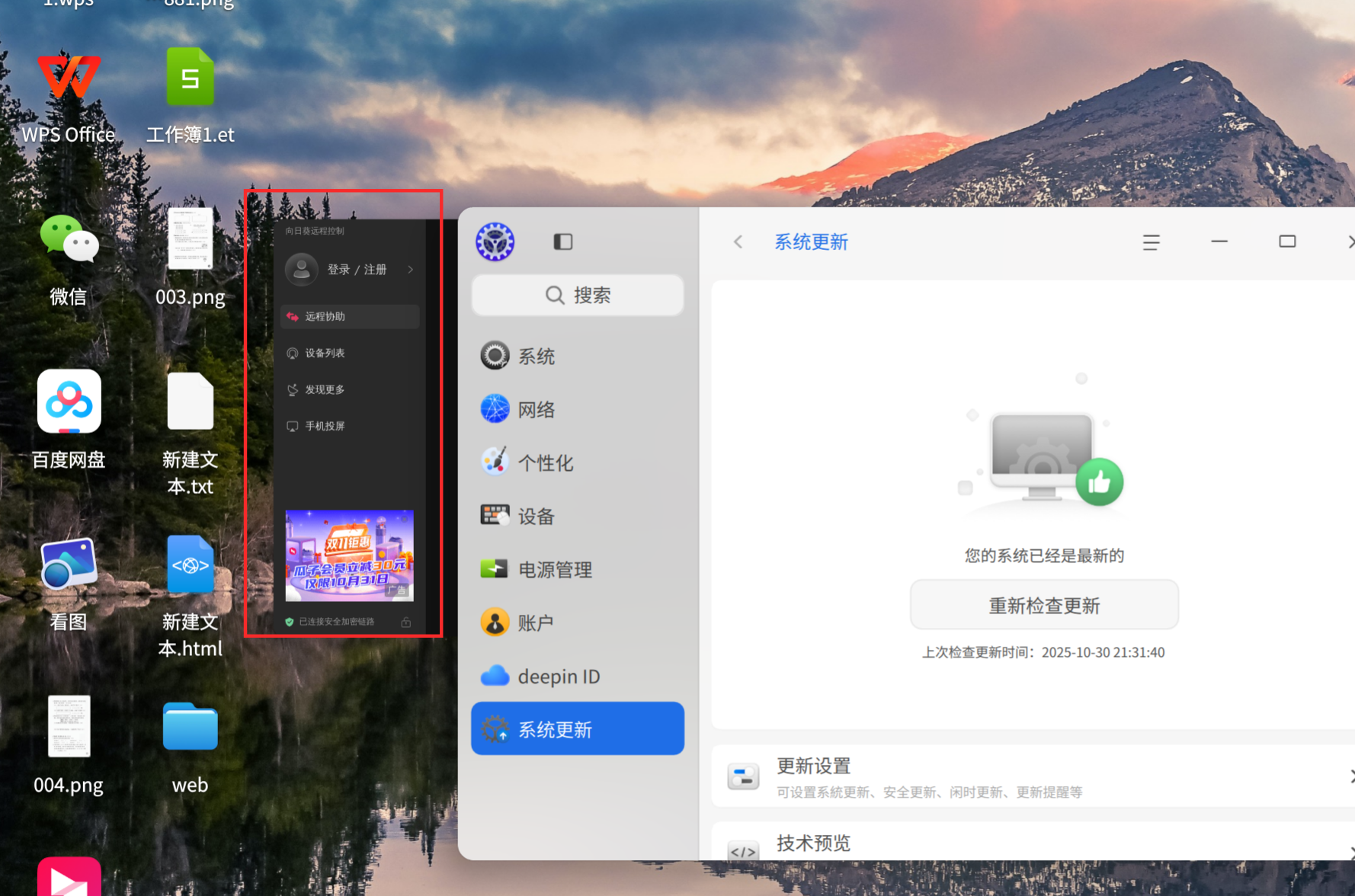The image size is (1355, 896).
Task: Expand the 更新设置 row
Action: click(1033, 776)
